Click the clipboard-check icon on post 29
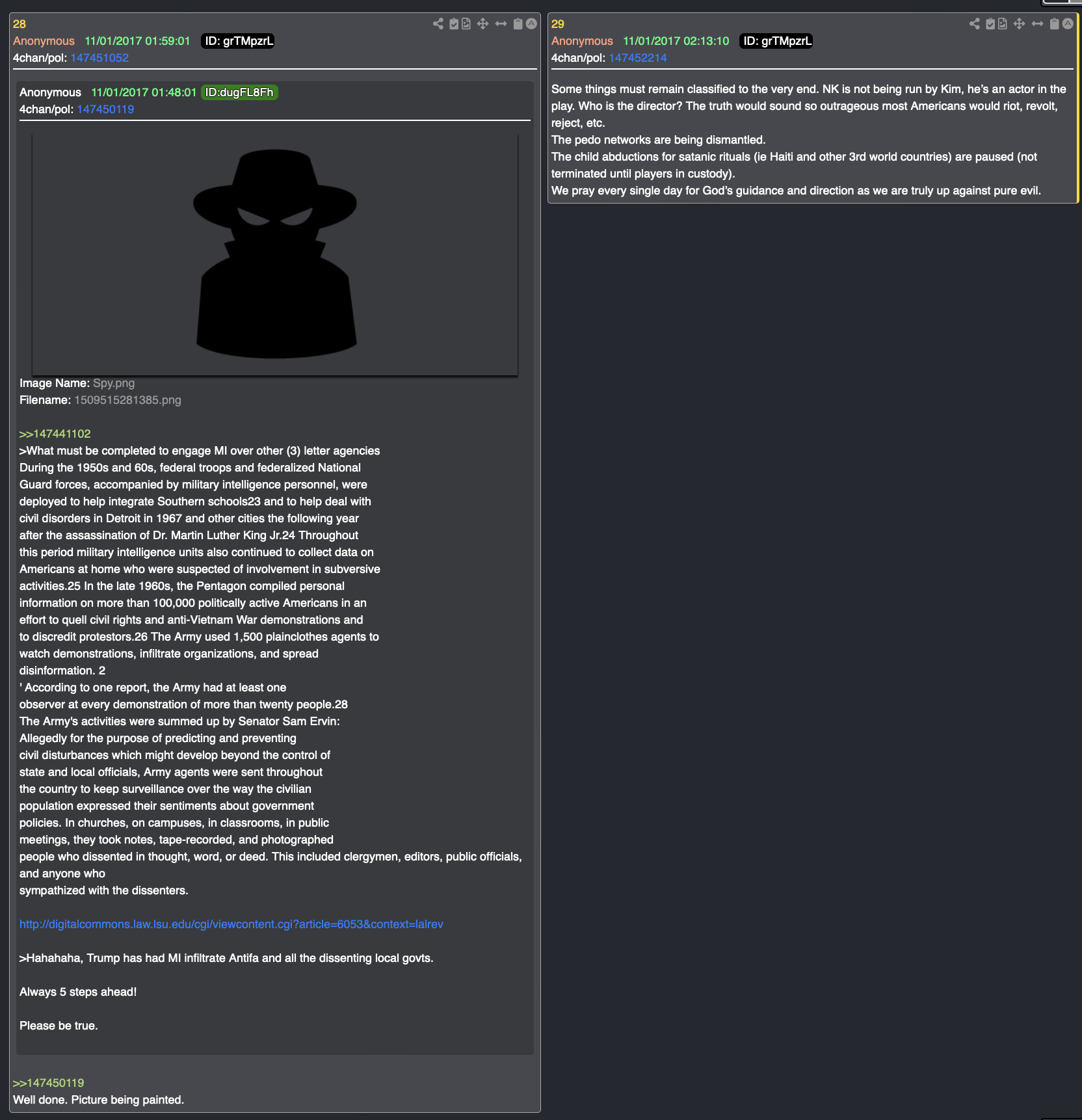Image resolution: width=1082 pixels, height=1120 pixels. point(990,24)
